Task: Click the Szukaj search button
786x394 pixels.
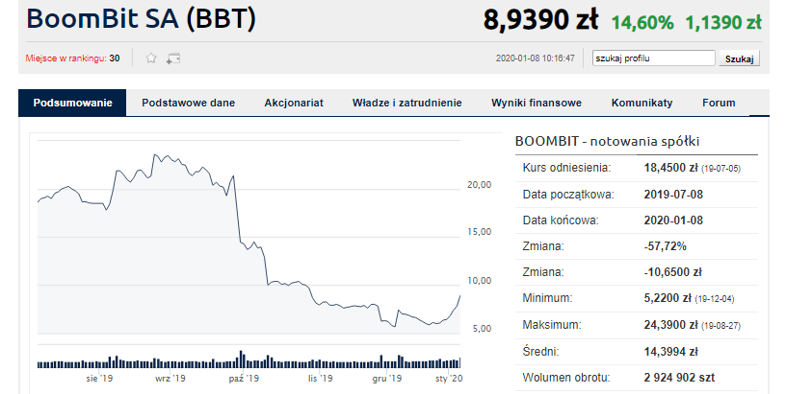Action: (x=739, y=58)
